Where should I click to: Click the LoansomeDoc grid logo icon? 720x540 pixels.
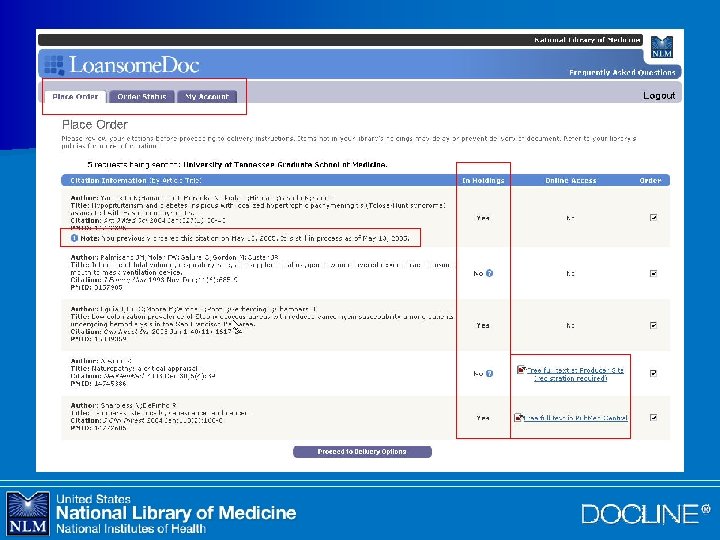54,66
